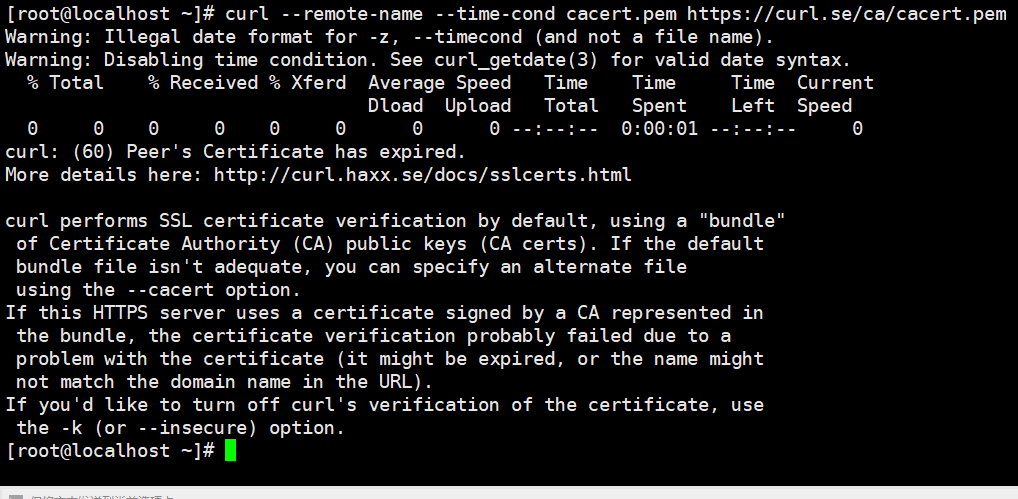Click the cut-off Chinese text in bottom bar
1018x499 pixels.
click(x=103, y=496)
